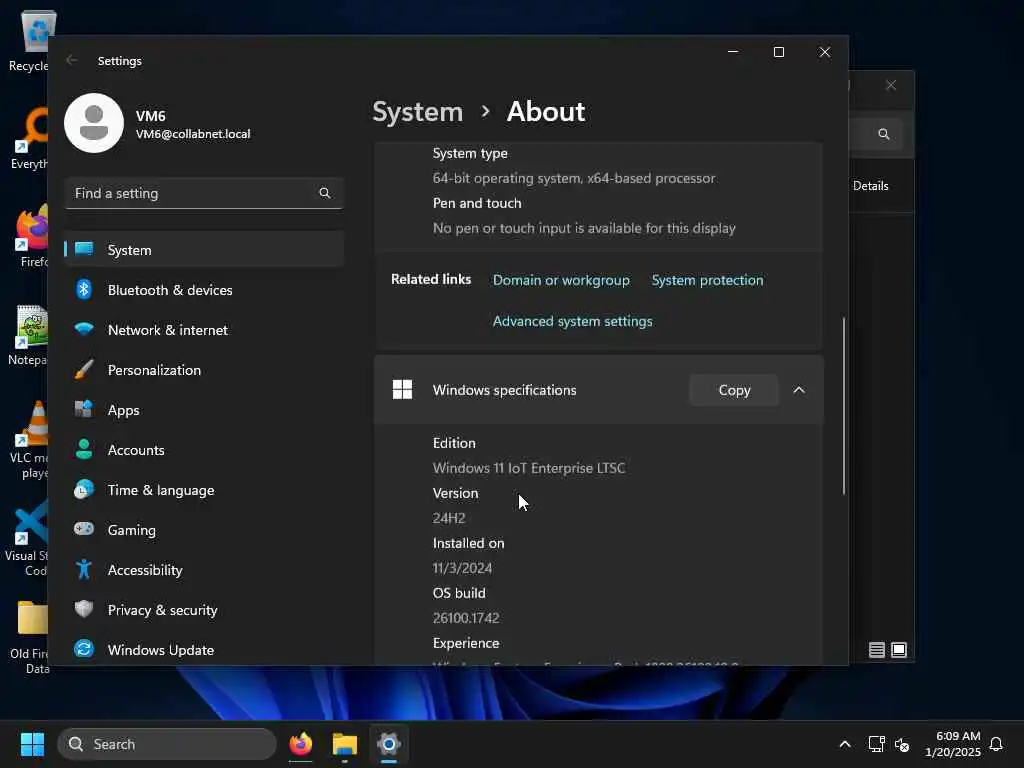Click the back arrow in Settings
The image size is (1024, 768).
point(71,61)
